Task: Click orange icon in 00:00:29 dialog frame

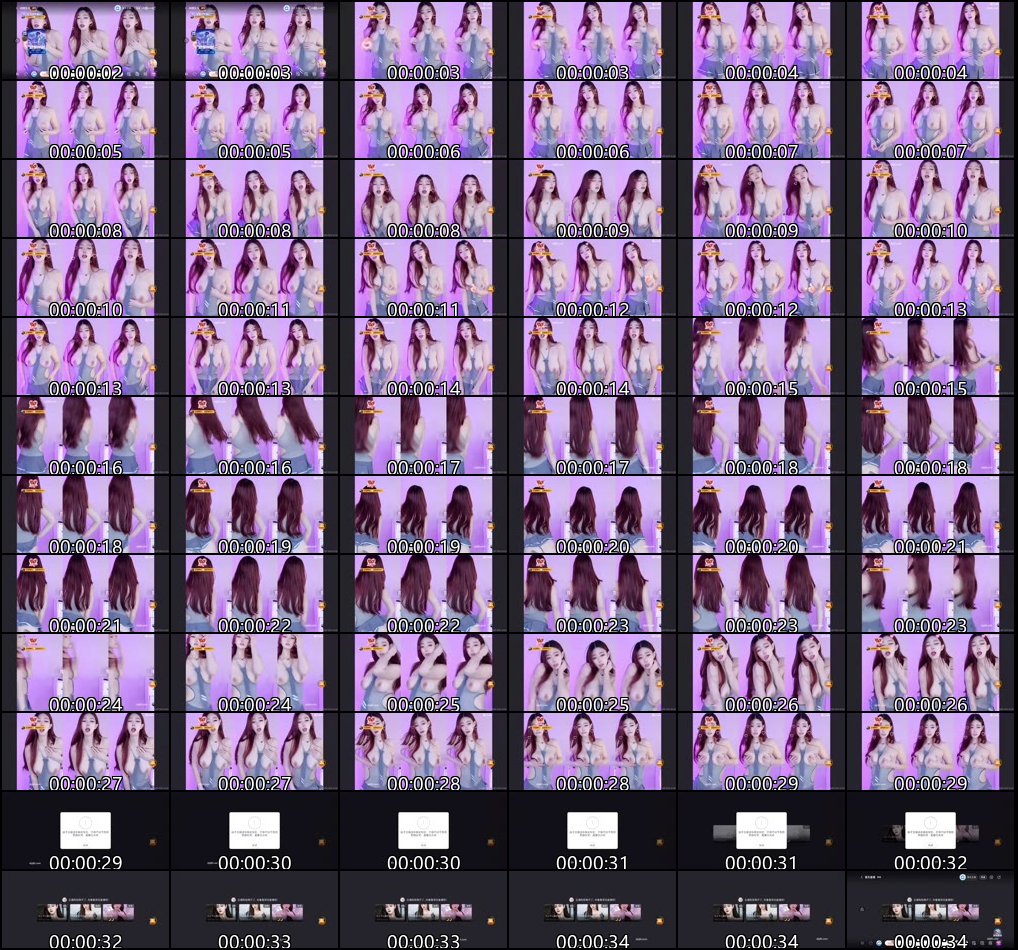Action: coord(153,842)
